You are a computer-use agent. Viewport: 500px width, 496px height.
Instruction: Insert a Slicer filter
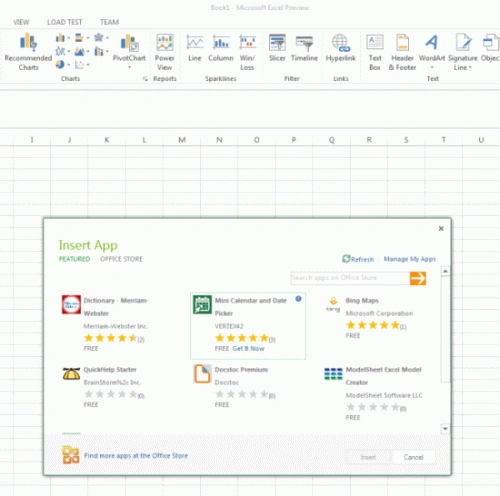(x=277, y=48)
